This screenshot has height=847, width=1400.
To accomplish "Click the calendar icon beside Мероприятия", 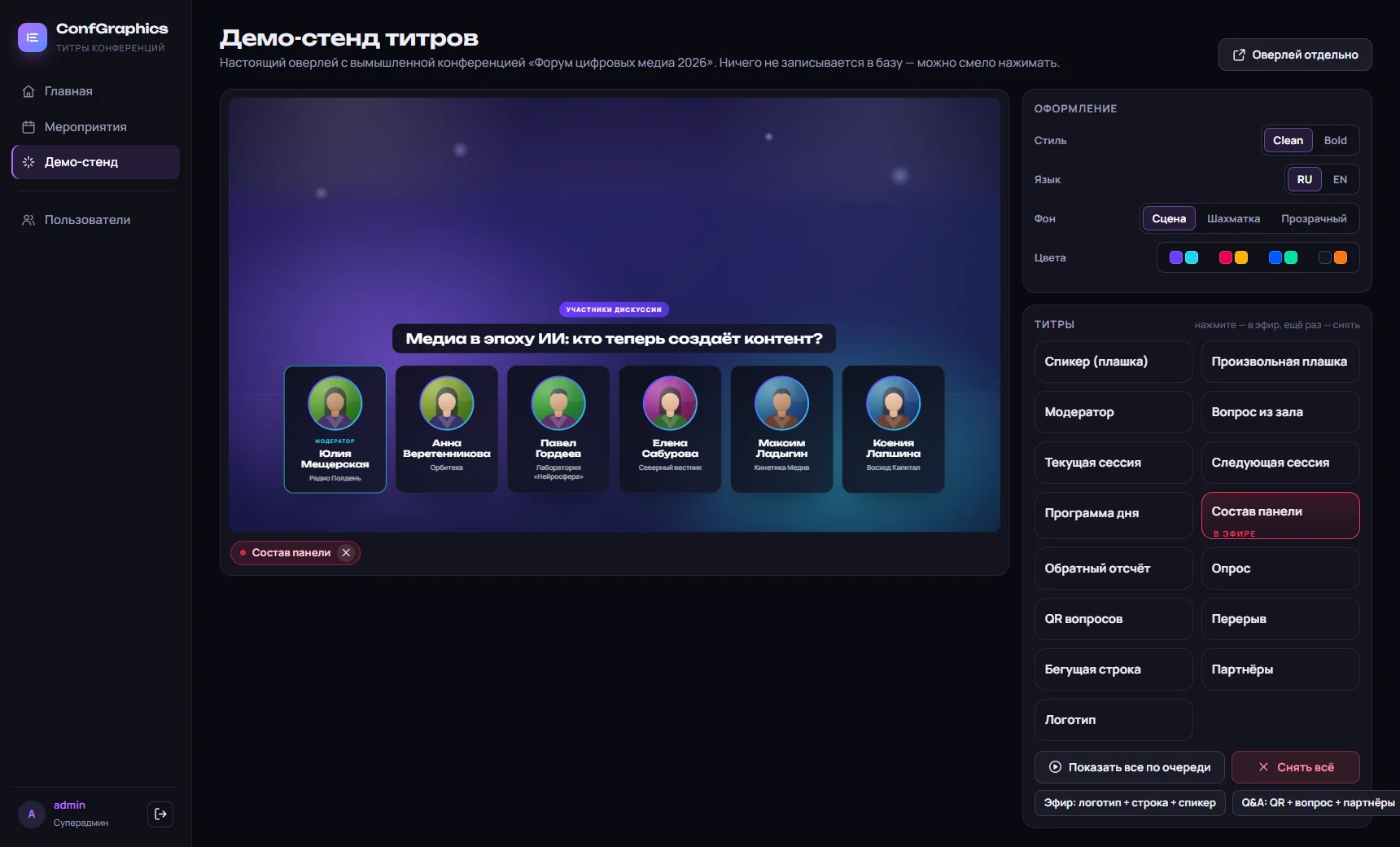I will [x=28, y=127].
